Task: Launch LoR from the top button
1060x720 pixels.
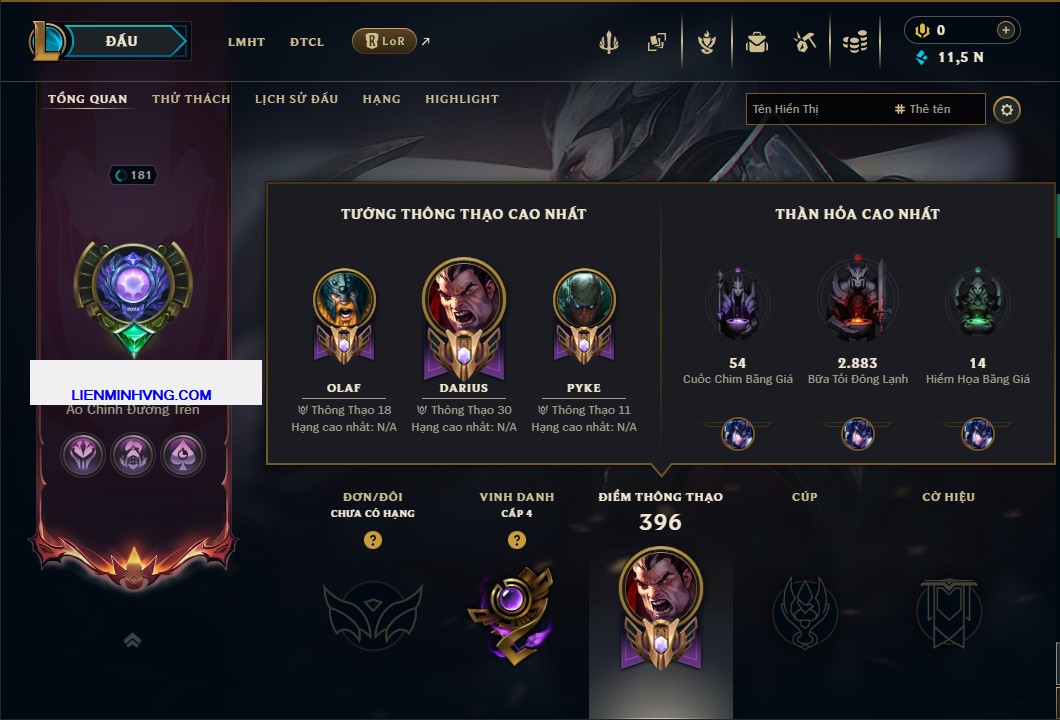Action: tap(384, 41)
